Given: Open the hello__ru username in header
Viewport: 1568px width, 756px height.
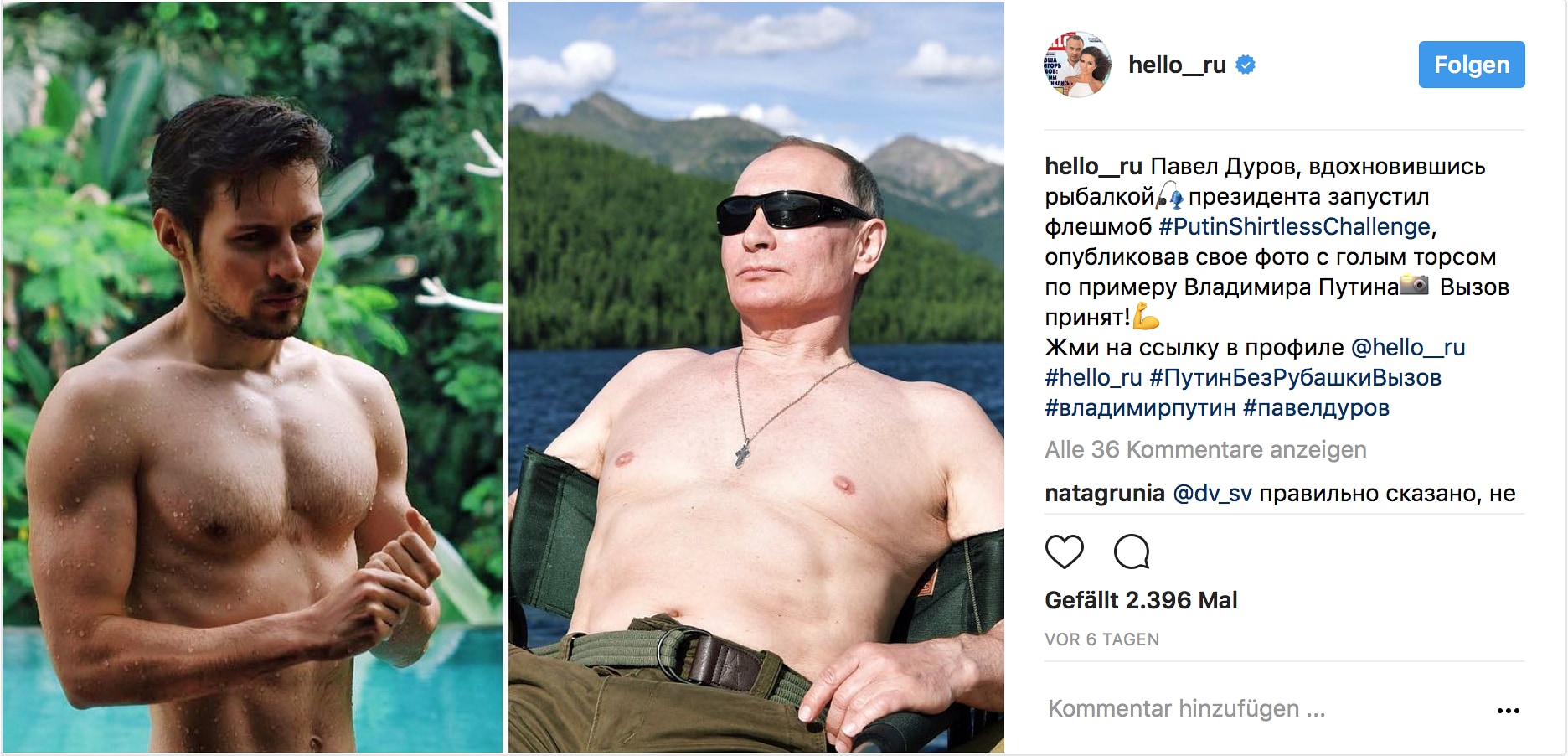Looking at the screenshot, I should tap(1177, 65).
